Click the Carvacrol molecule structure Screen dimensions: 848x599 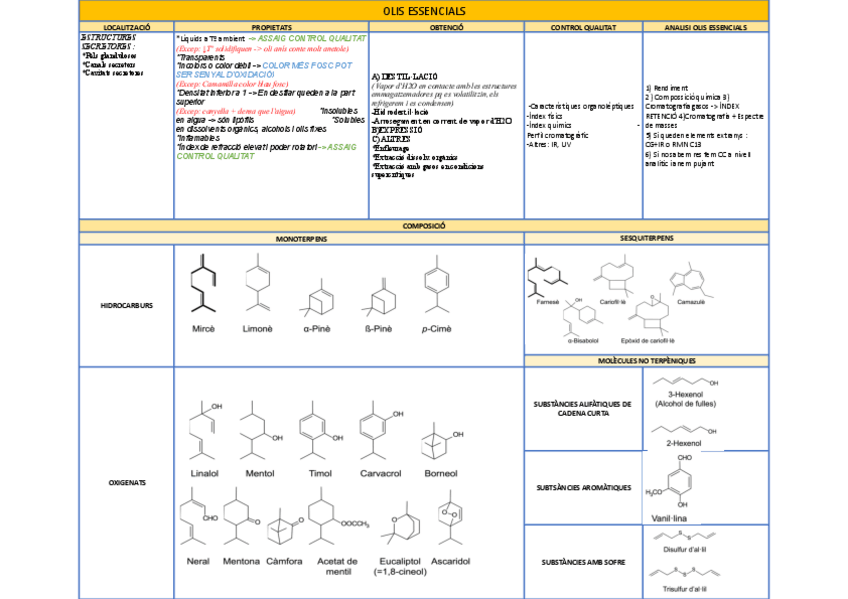coord(382,430)
